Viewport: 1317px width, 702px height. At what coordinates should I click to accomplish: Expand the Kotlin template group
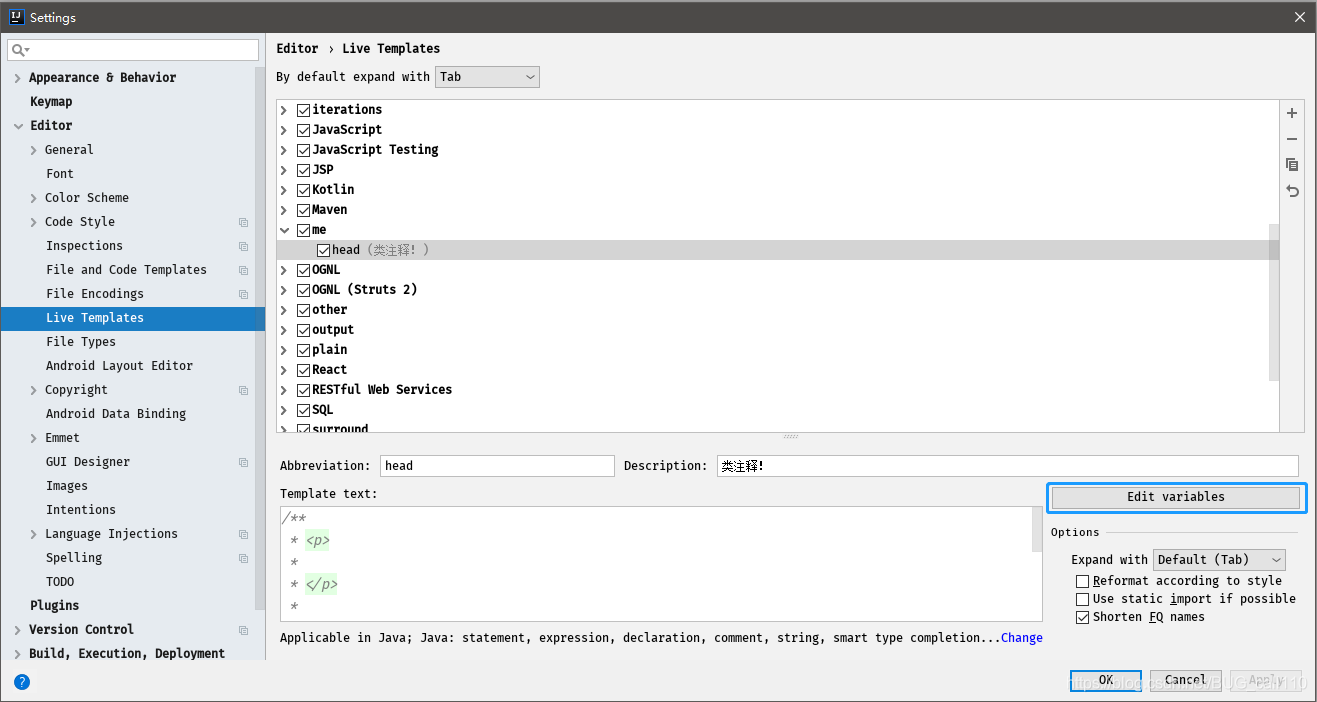[x=284, y=189]
